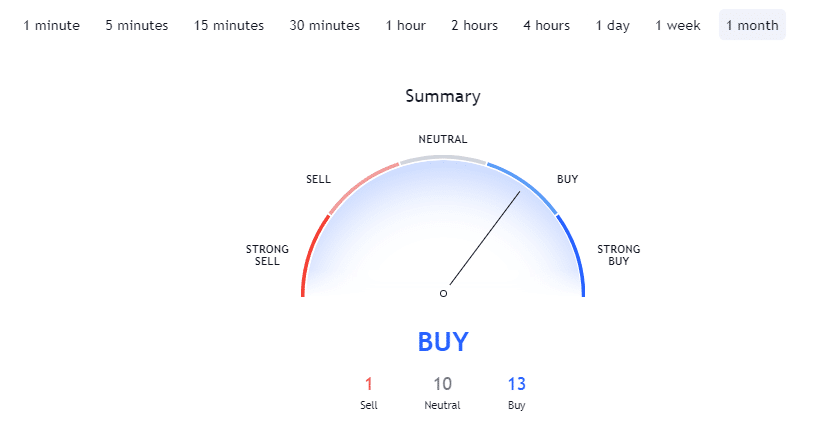Click the red Sell count of 1

click(369, 384)
